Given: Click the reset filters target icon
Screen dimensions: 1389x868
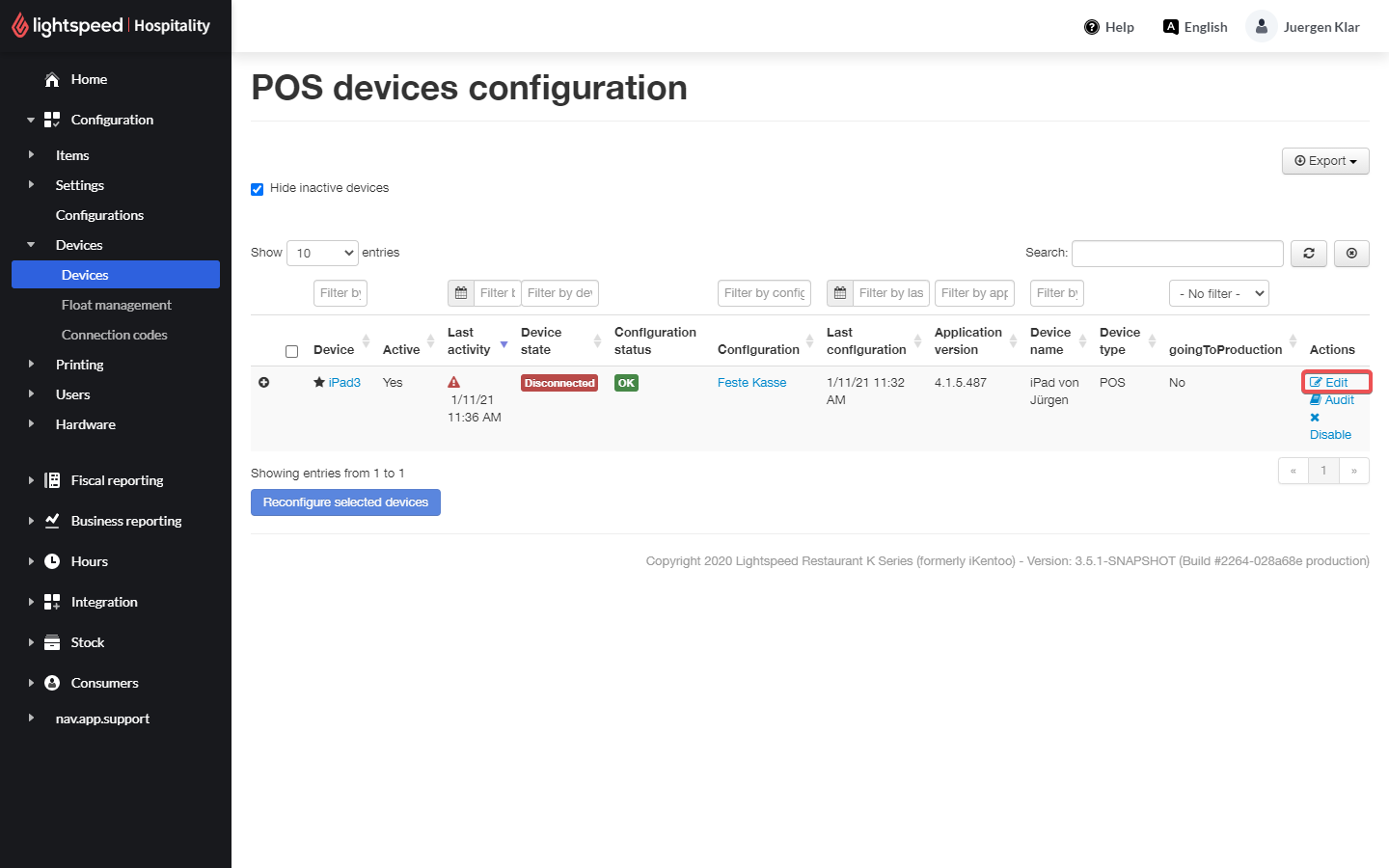Looking at the screenshot, I should (1351, 254).
